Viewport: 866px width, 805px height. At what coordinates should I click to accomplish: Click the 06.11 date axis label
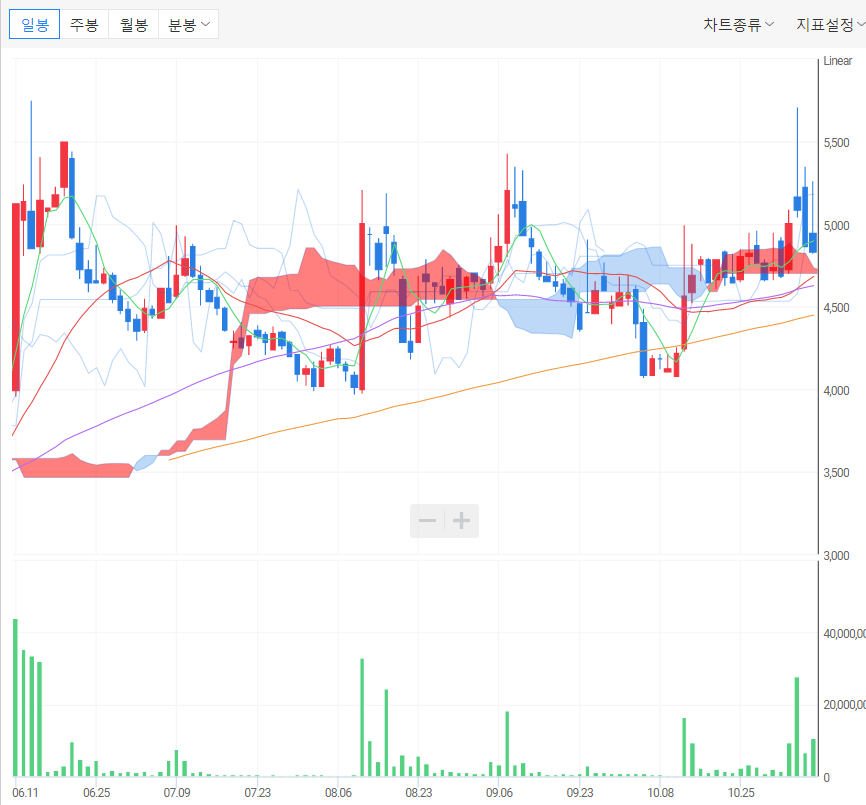point(25,792)
